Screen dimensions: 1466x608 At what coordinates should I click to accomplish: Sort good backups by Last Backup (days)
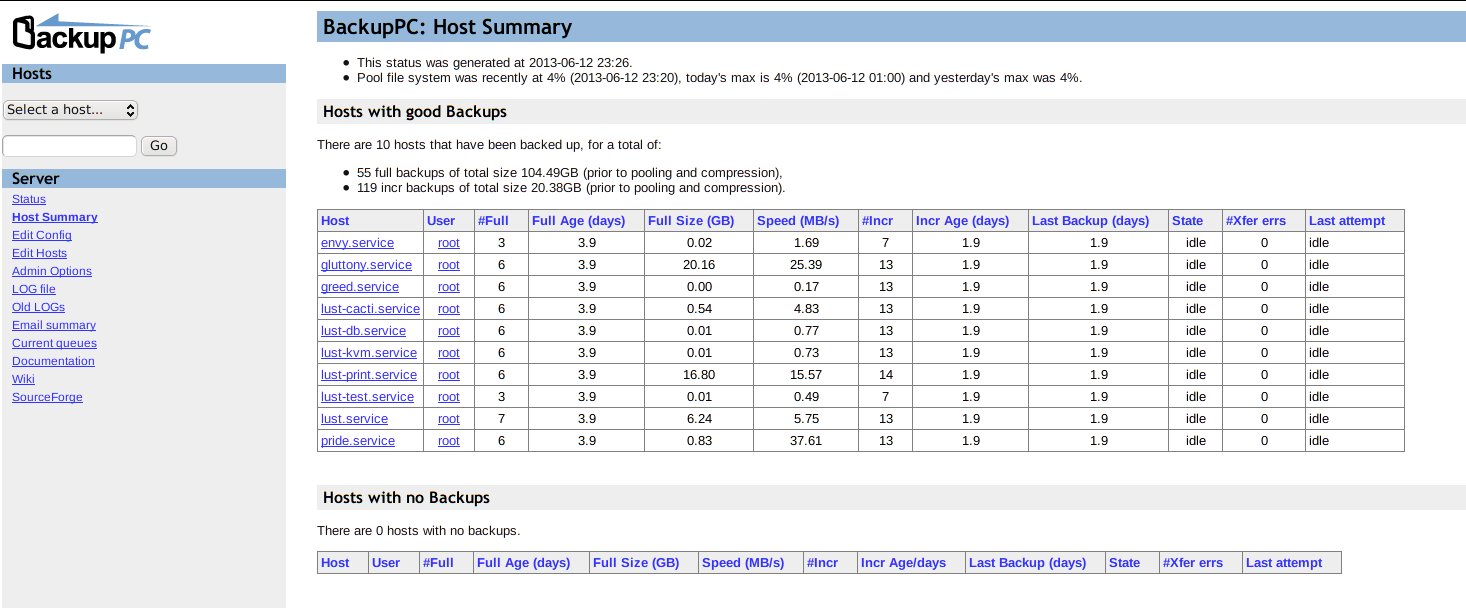tap(1090, 221)
